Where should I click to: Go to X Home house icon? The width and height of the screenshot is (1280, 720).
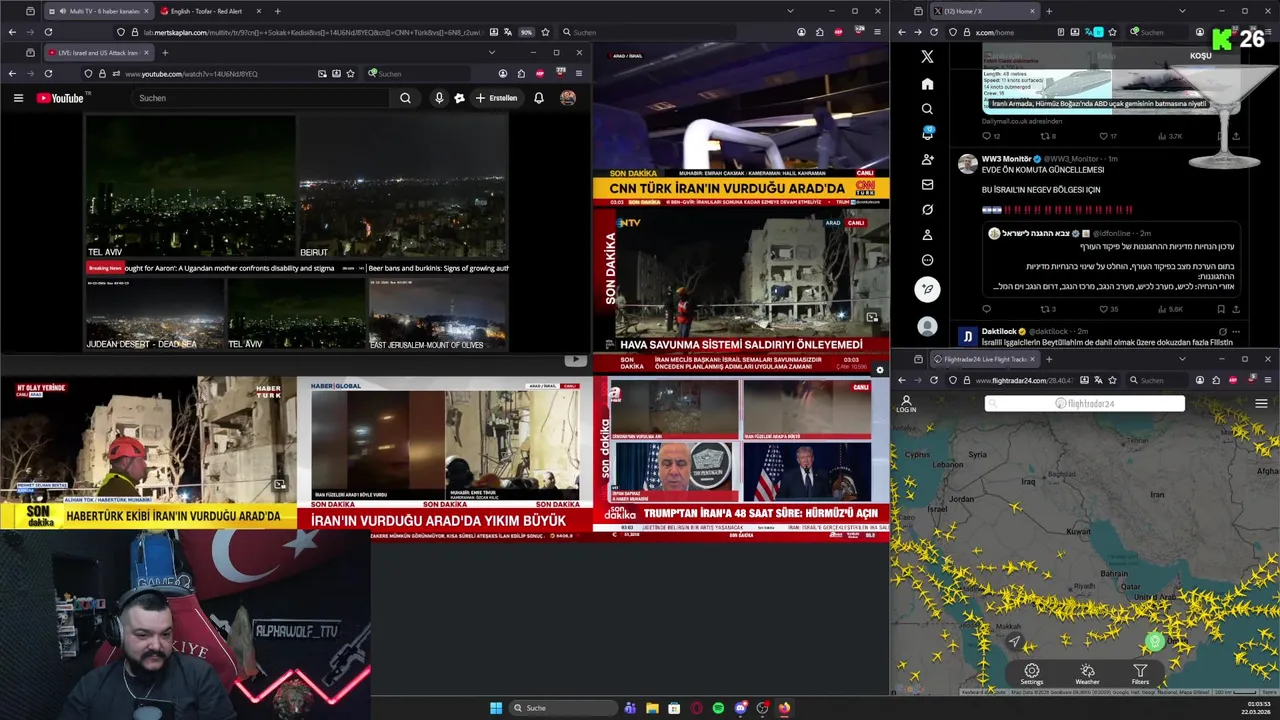coord(927,84)
